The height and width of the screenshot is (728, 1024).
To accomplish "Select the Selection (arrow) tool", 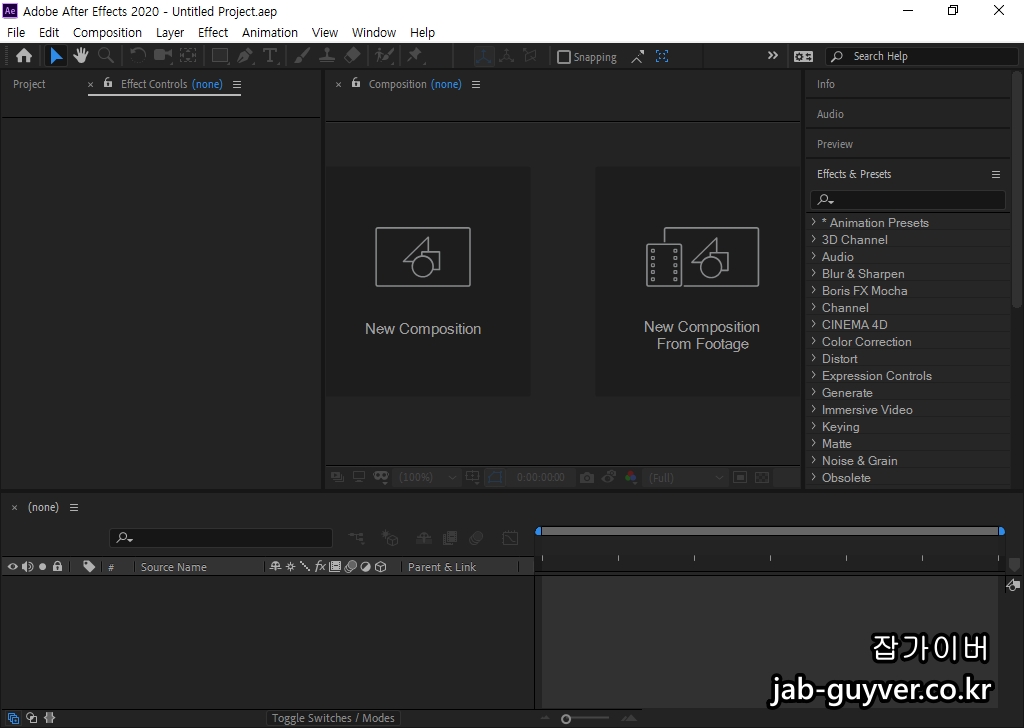I will [x=56, y=56].
